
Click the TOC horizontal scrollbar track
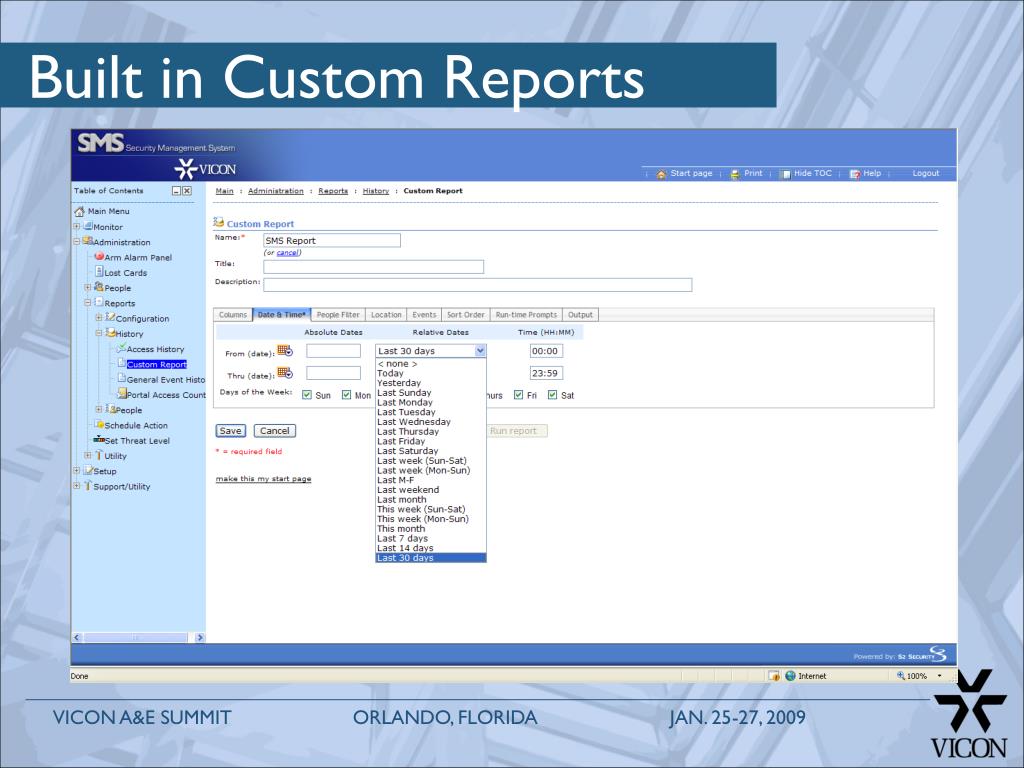pyautogui.click(x=138, y=637)
